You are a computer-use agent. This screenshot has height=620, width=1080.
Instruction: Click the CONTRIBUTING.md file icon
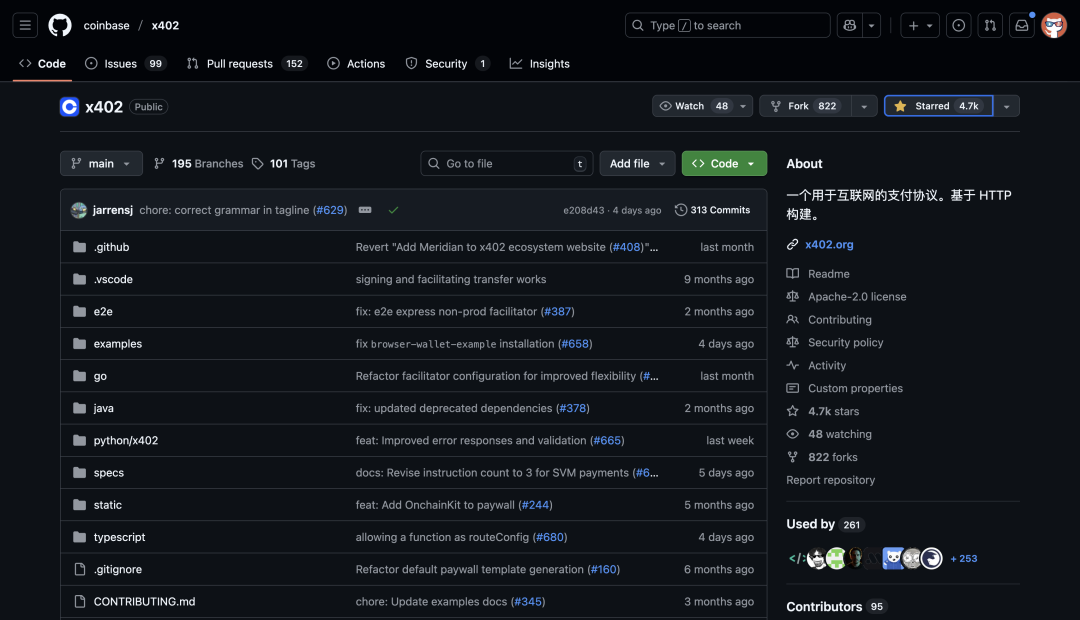coord(80,601)
